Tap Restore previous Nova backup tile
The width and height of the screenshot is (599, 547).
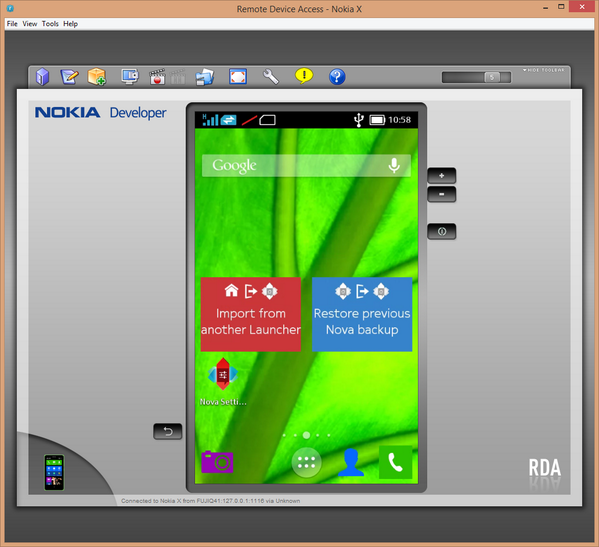pos(362,314)
